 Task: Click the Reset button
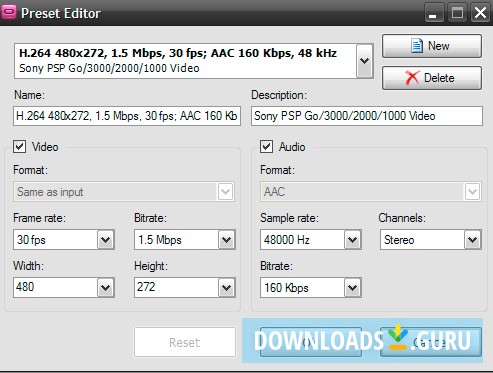pos(185,342)
